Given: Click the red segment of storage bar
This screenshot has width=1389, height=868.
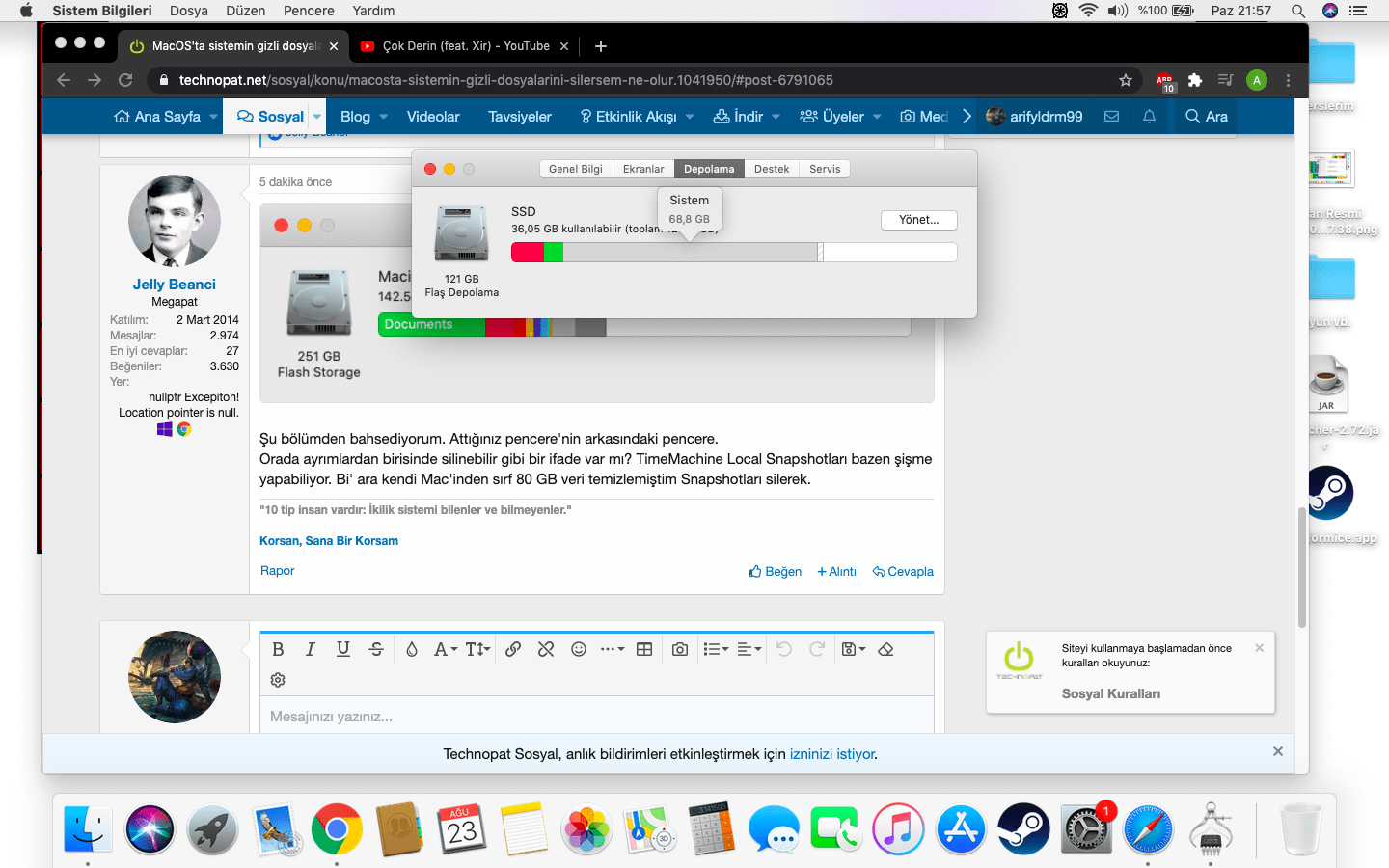Looking at the screenshot, I should click(x=528, y=252).
